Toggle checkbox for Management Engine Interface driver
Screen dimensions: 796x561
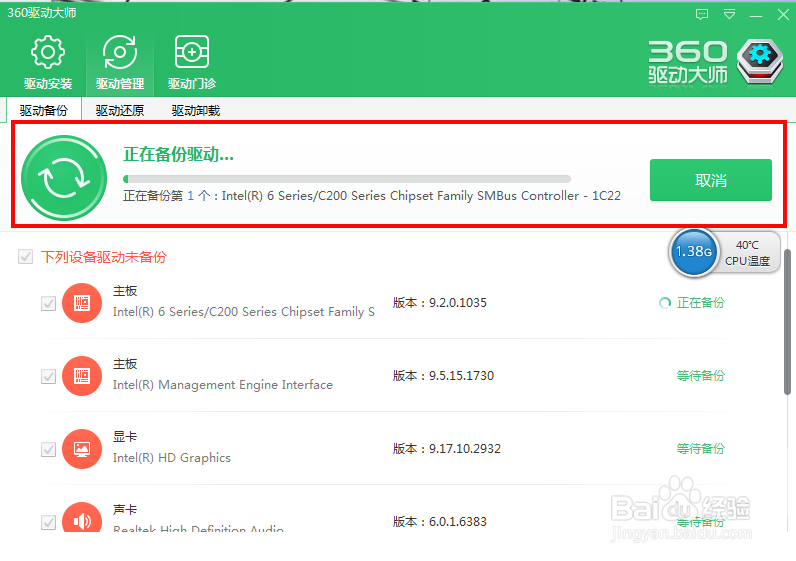click(48, 377)
